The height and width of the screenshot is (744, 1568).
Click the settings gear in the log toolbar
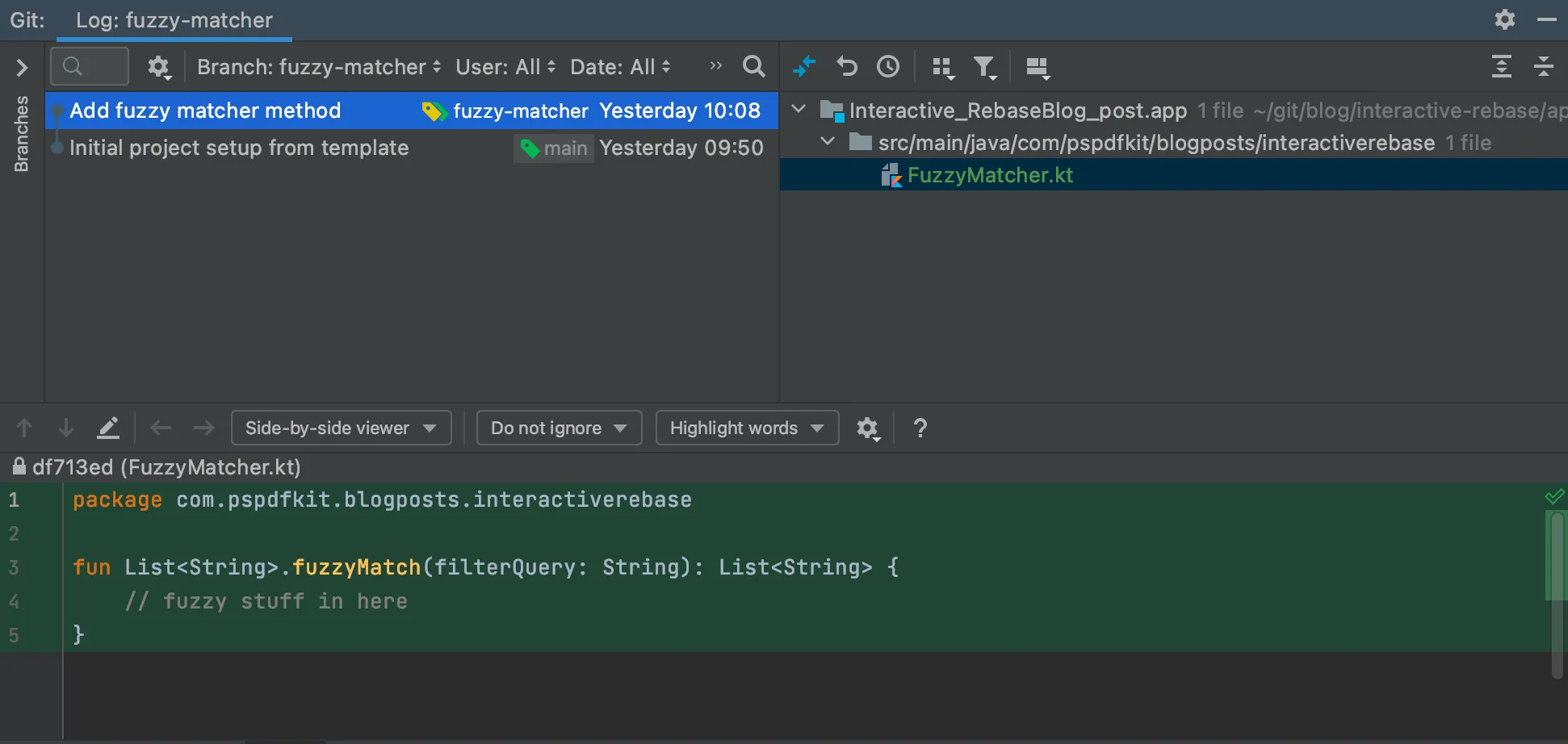tap(159, 67)
